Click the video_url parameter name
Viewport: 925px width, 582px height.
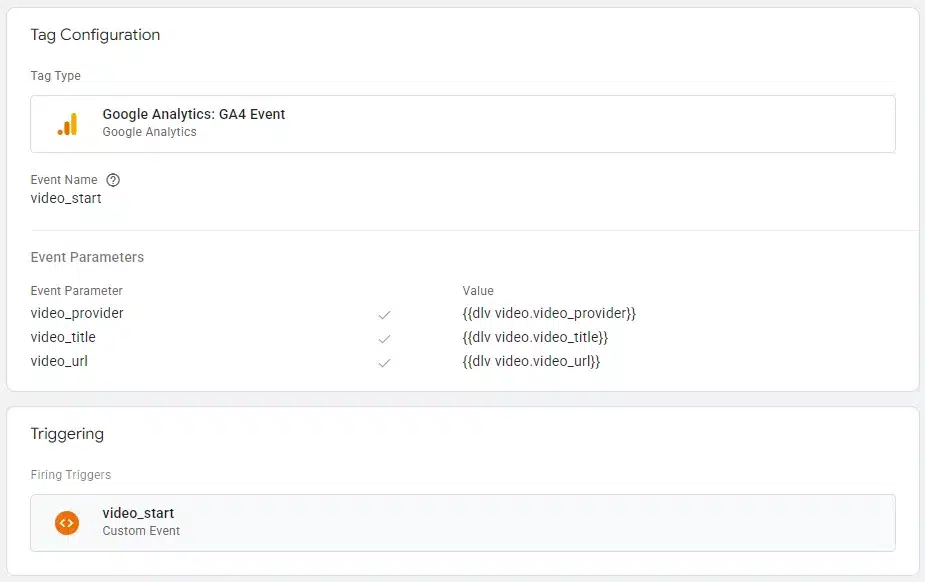point(61,361)
